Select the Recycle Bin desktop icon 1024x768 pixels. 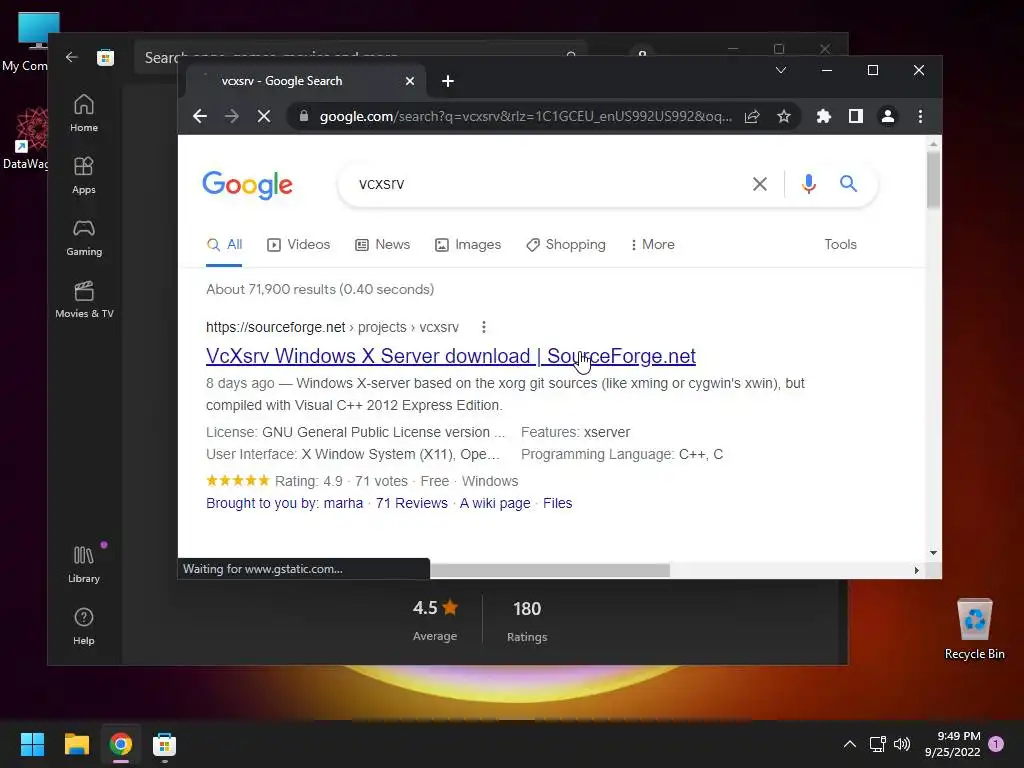[x=974, y=628]
